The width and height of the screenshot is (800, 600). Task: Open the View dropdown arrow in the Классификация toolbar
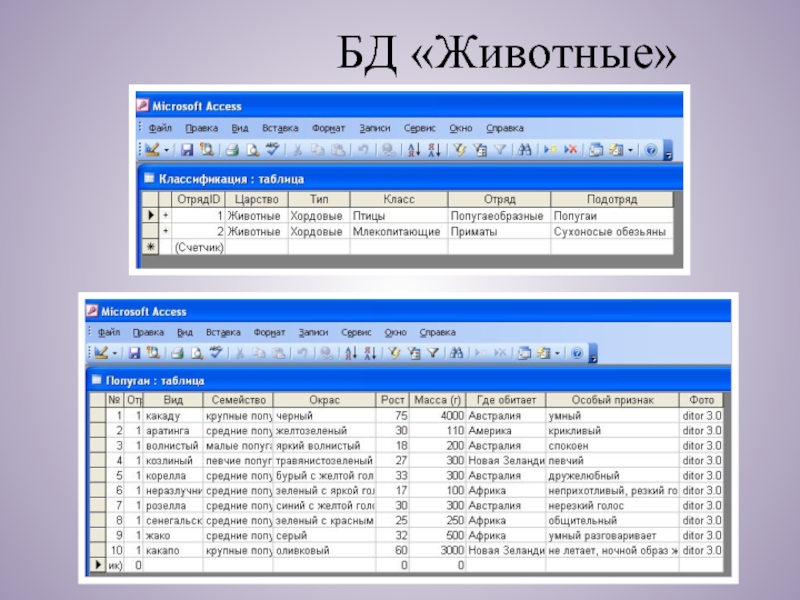click(166, 151)
